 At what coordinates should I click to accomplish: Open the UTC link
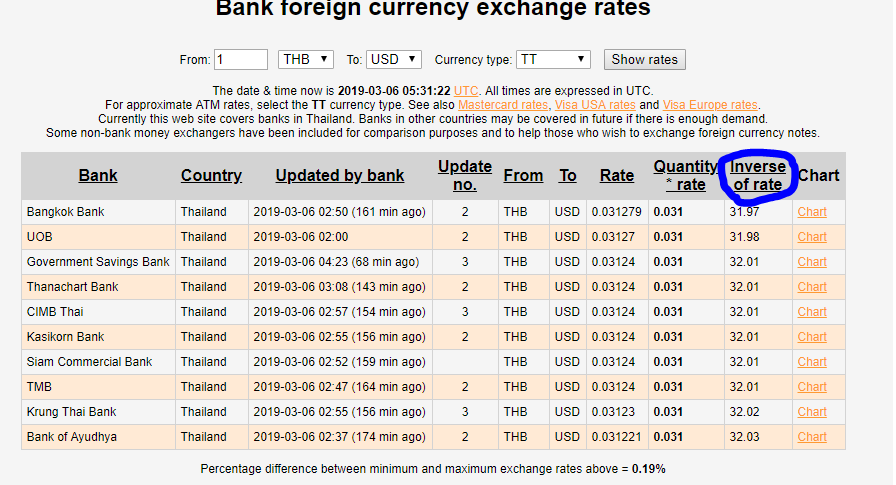click(x=466, y=91)
